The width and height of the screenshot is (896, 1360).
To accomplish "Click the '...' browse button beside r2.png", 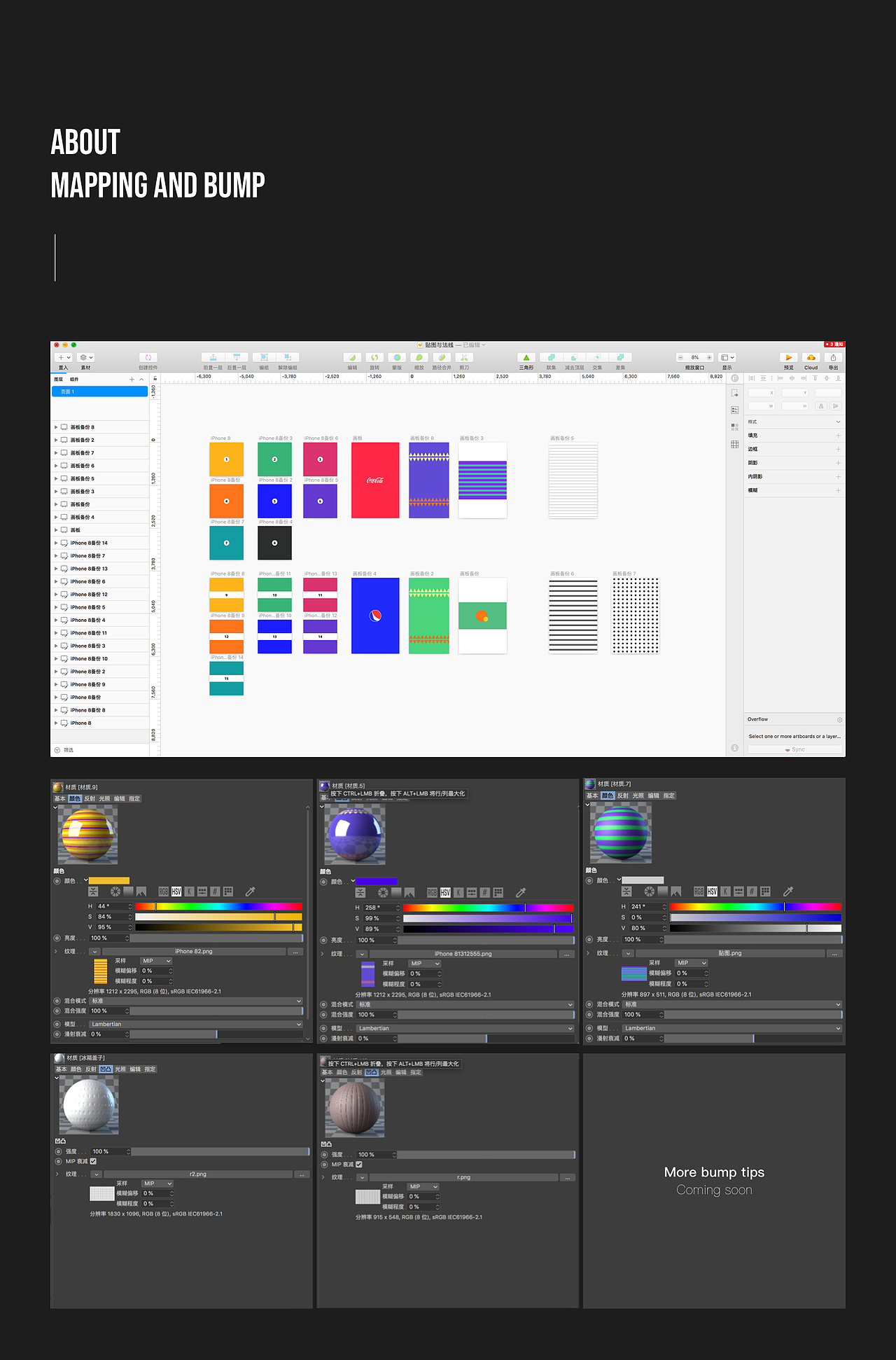I will [302, 1174].
